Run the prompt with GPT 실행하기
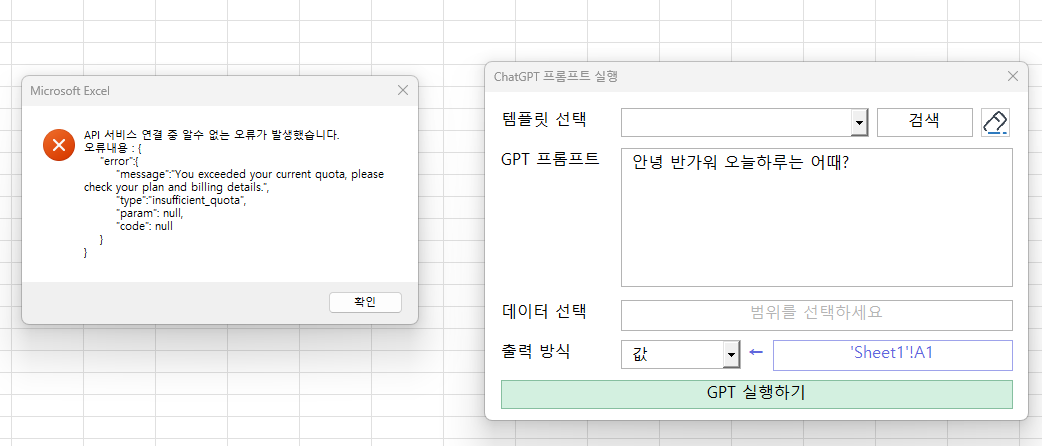Image resolution: width=1042 pixels, height=446 pixels. 756,393
